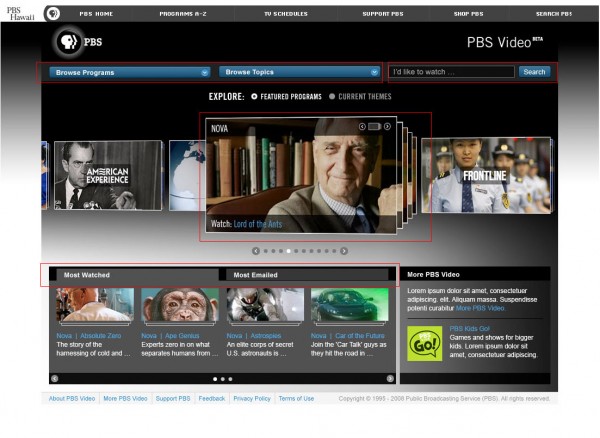Click the PBS Kids Go! green logo
This screenshot has height=438, width=600.
click(x=425, y=344)
